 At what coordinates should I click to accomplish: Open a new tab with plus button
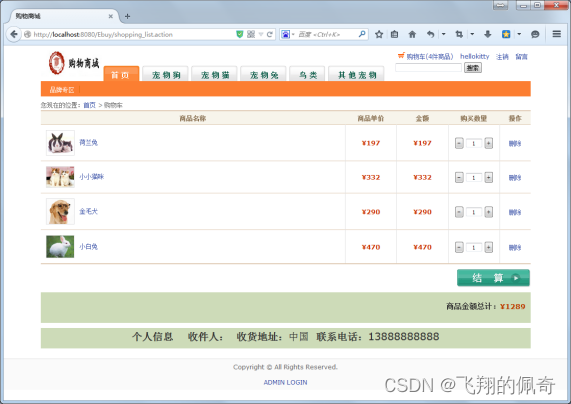pyautogui.click(x=127, y=16)
